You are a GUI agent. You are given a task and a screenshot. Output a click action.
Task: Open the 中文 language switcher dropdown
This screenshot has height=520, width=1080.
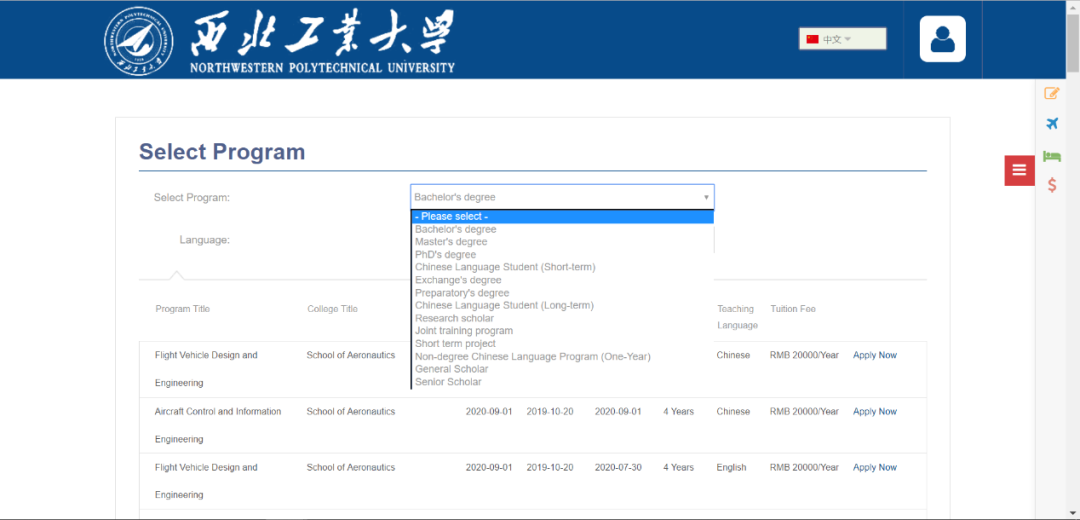[842, 39]
